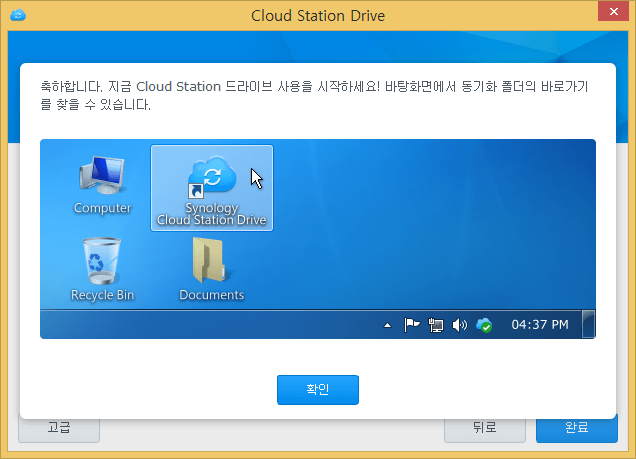Click the 확인 confirm button
This screenshot has height=459, width=636.
pyautogui.click(x=318, y=390)
